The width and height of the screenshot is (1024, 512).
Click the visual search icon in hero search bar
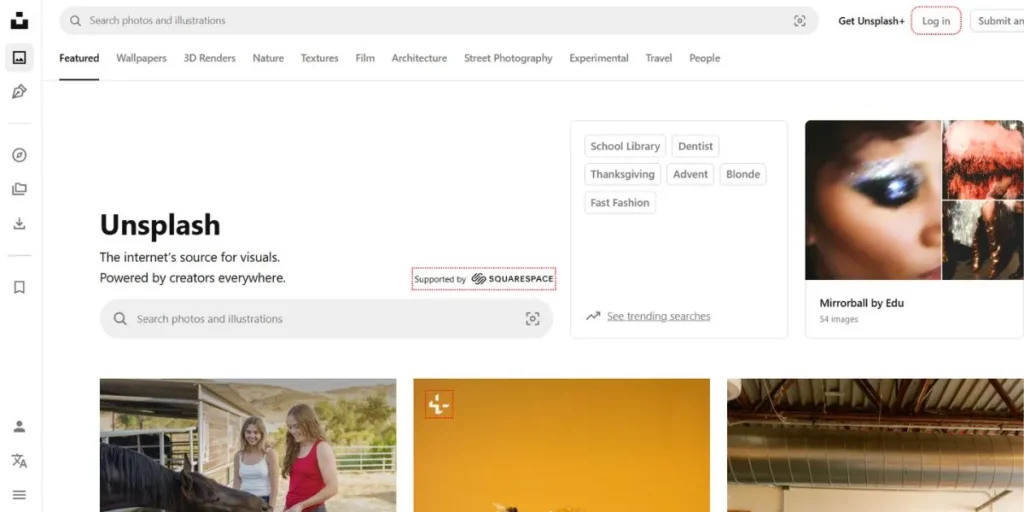[532, 319]
